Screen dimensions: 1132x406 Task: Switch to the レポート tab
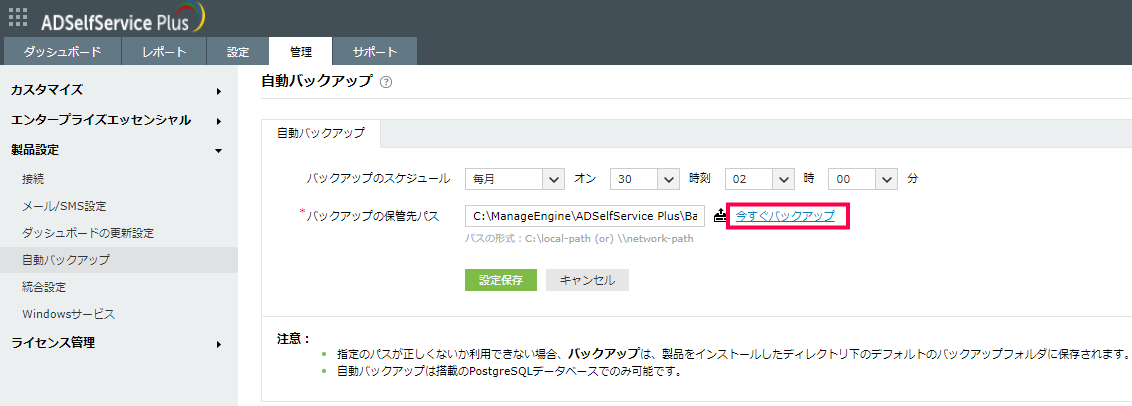(164, 51)
